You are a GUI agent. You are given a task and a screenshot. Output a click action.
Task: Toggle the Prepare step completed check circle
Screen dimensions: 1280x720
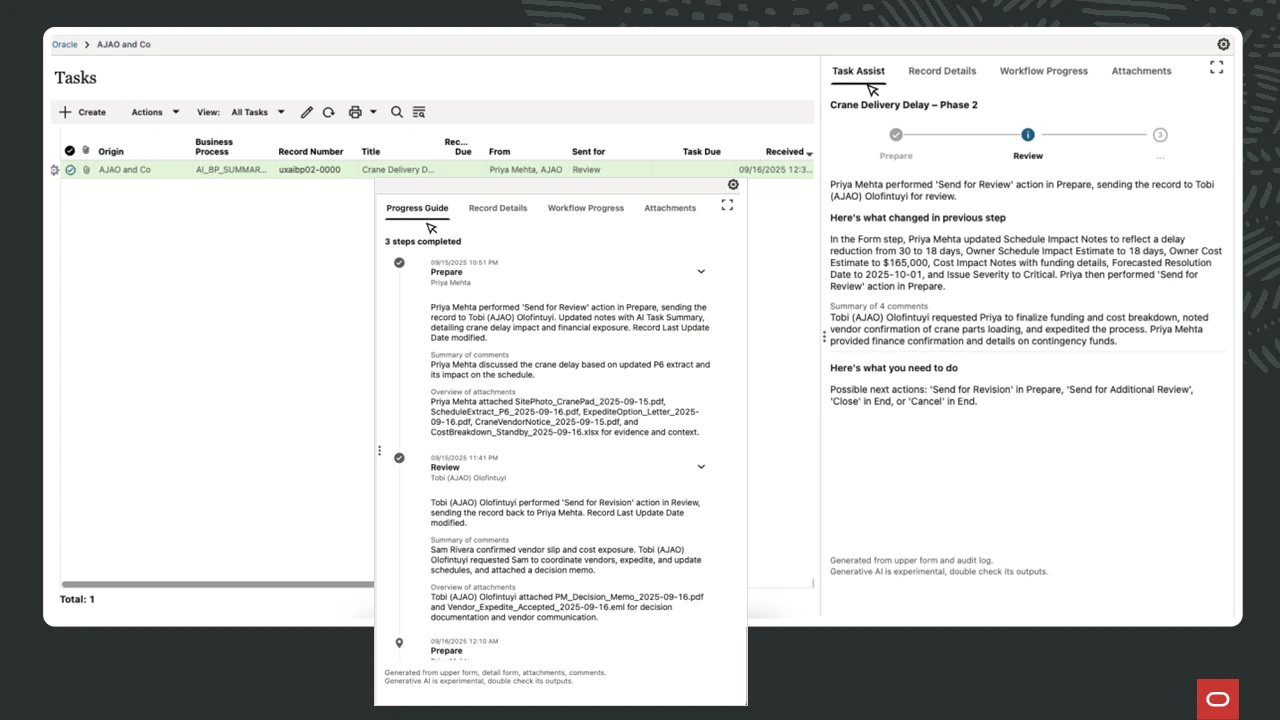[399, 262]
